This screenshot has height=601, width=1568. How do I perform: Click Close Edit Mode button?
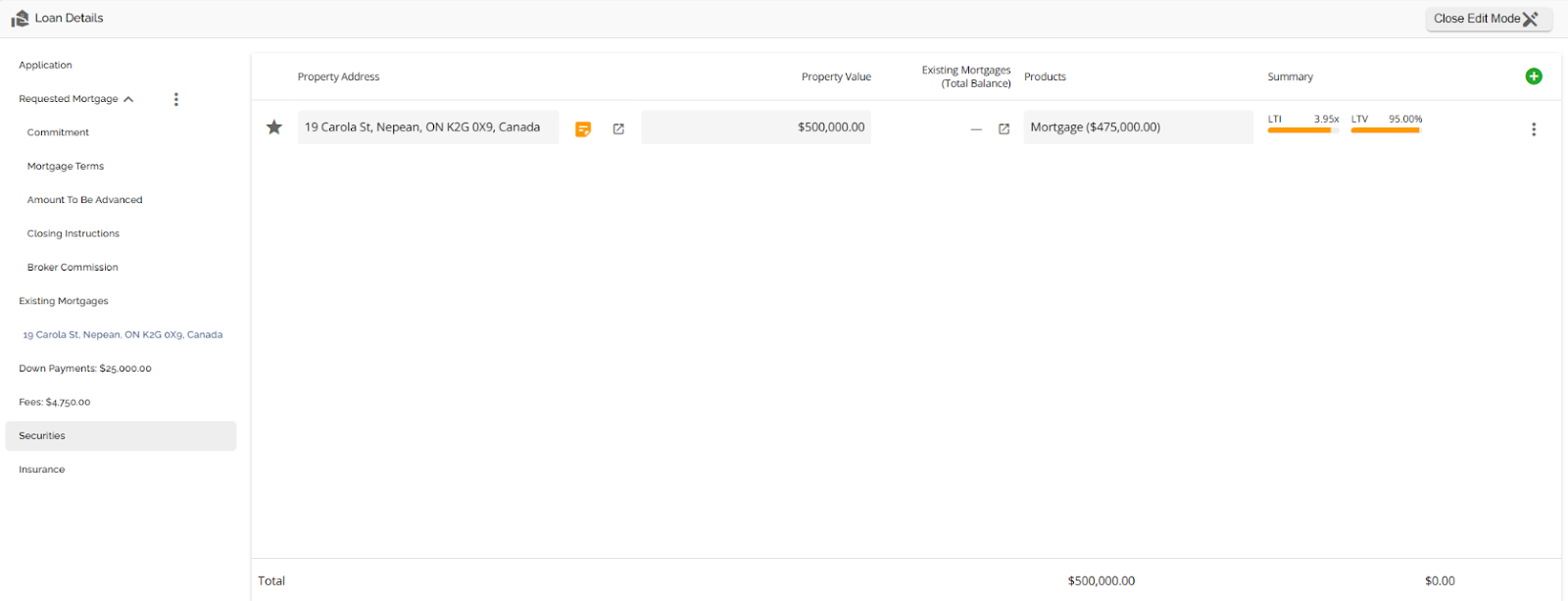1488,19
